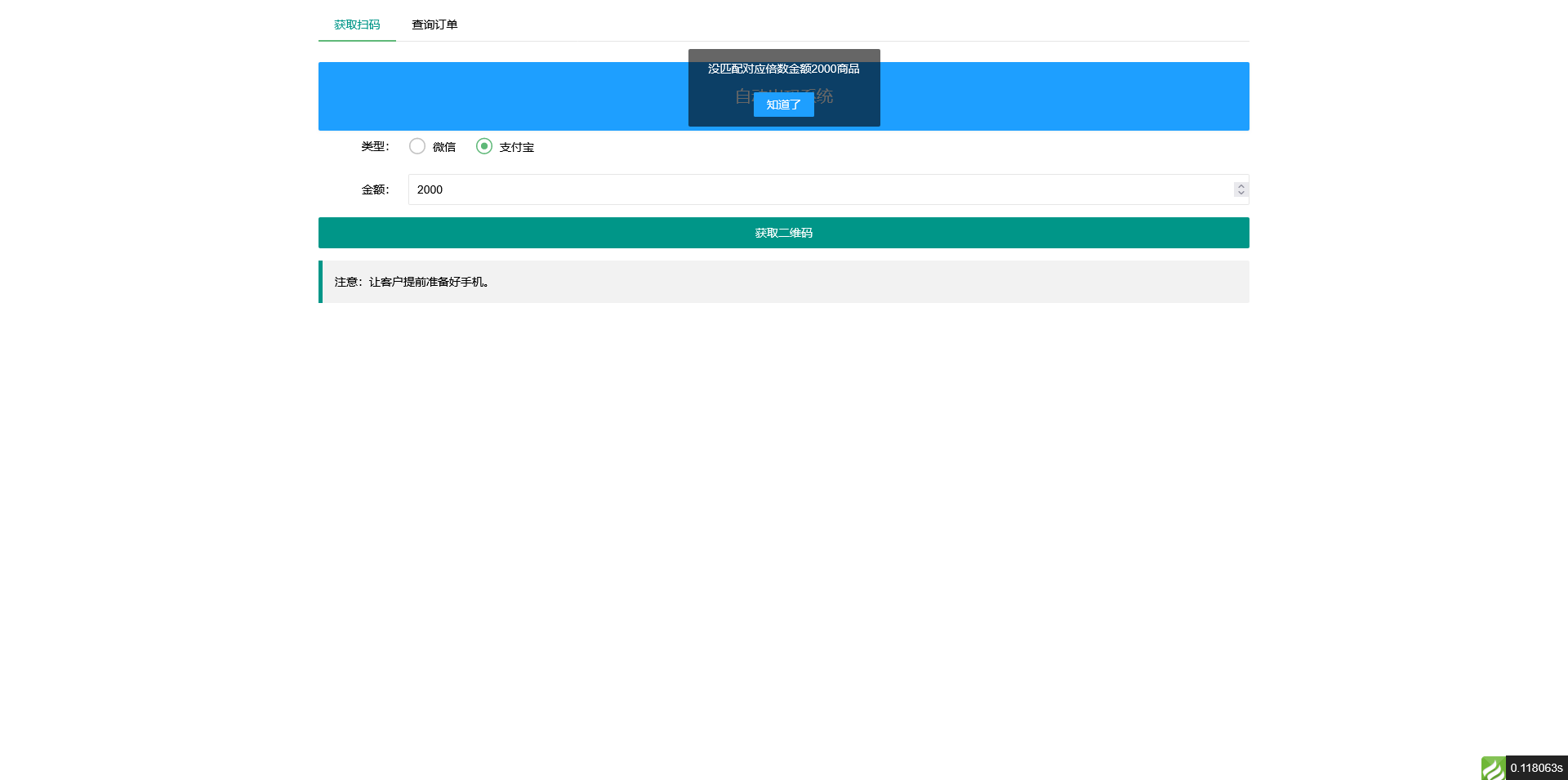Click the 没匹配对应倍数金额2000商品 alert message
Image resolution: width=1568 pixels, height=780 pixels.
[783, 69]
